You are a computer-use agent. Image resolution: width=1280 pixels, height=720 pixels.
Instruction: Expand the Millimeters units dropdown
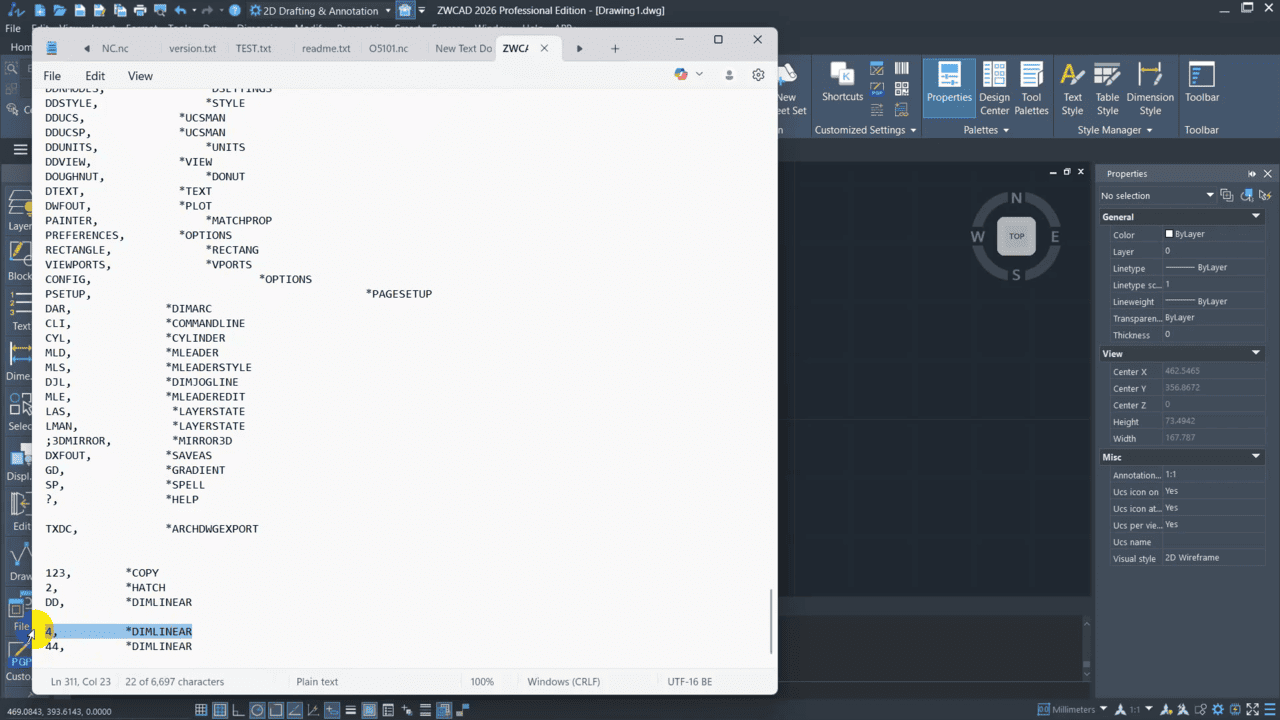click(x=1102, y=710)
